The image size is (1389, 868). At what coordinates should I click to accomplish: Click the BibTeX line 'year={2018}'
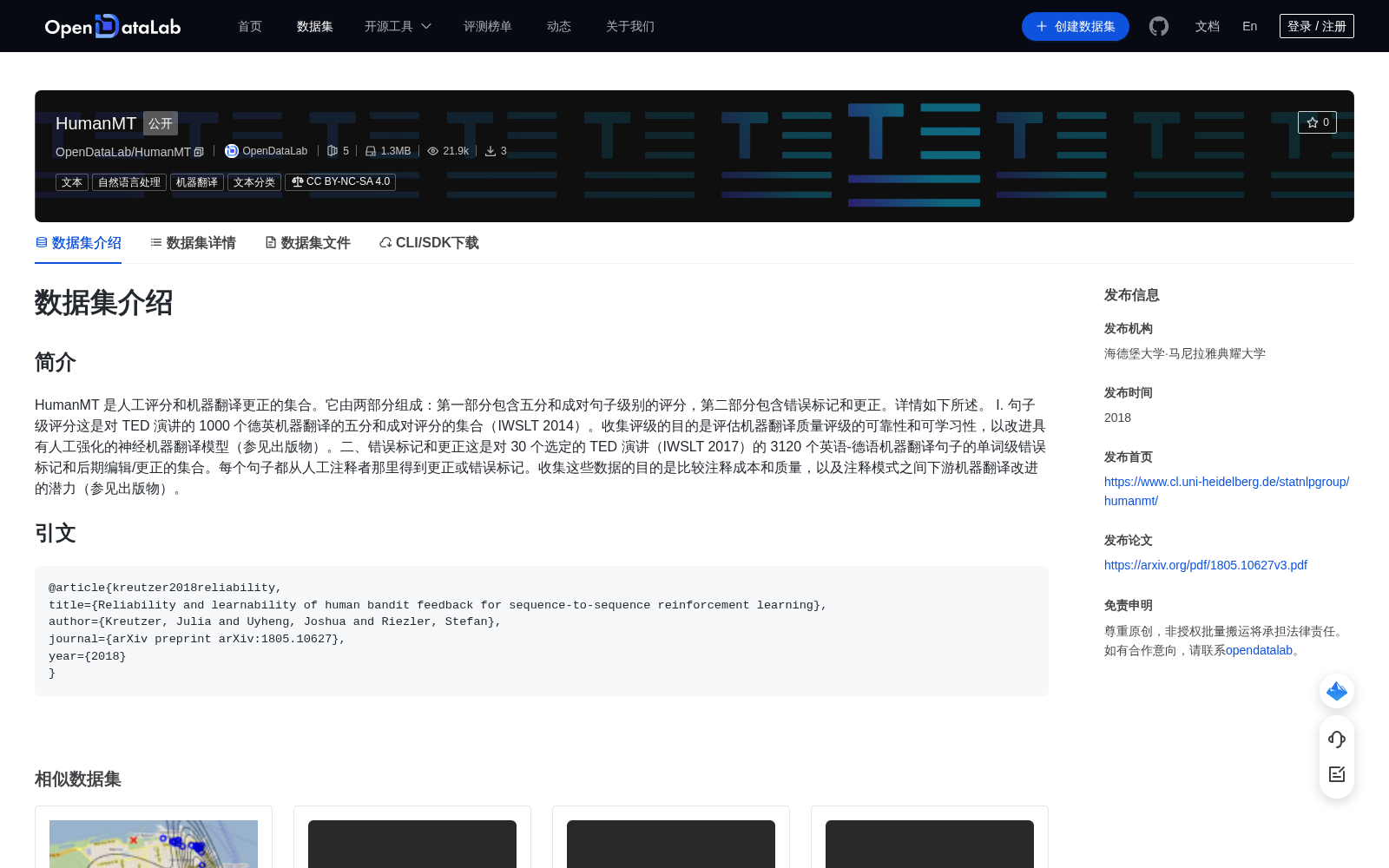88,656
